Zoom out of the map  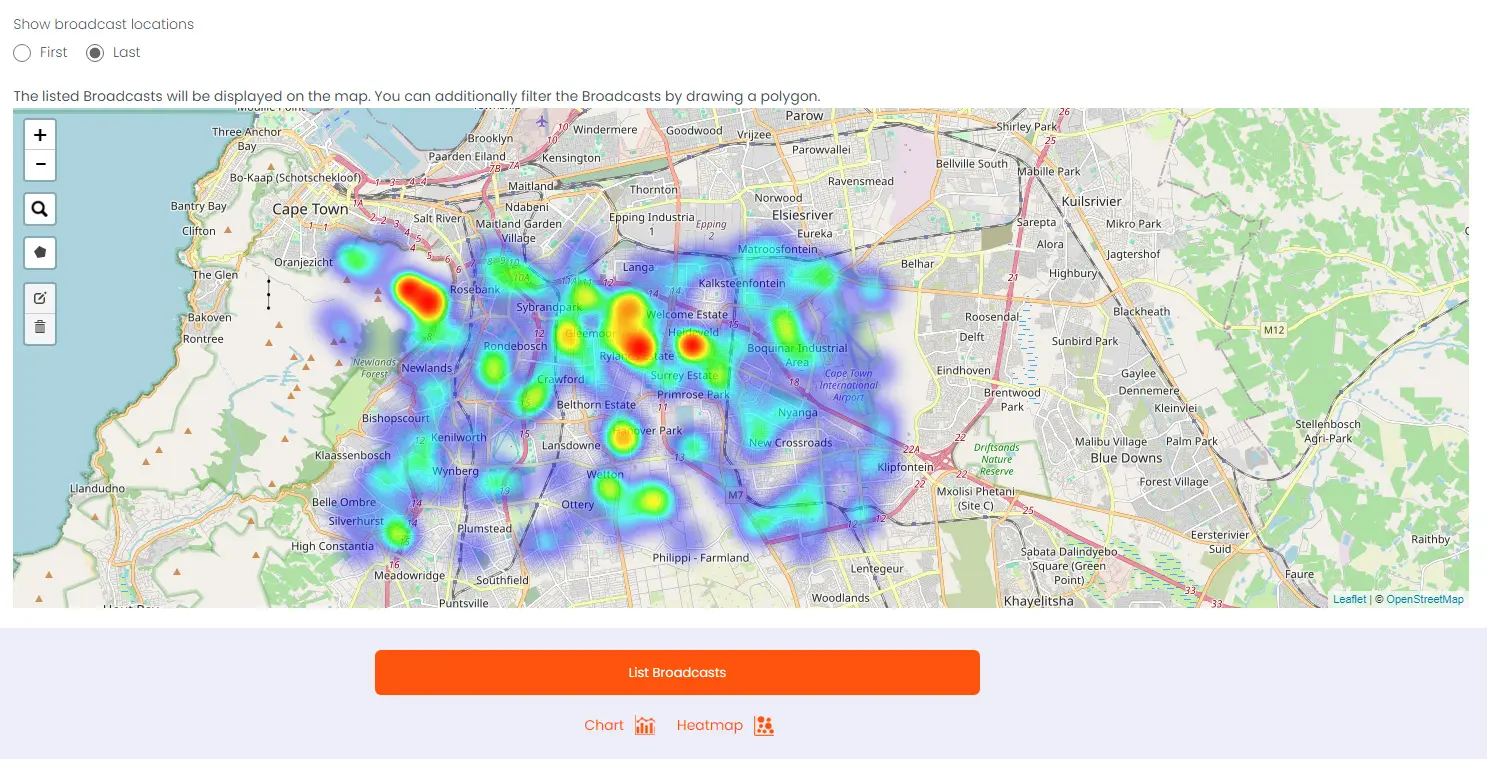pyautogui.click(x=40, y=164)
